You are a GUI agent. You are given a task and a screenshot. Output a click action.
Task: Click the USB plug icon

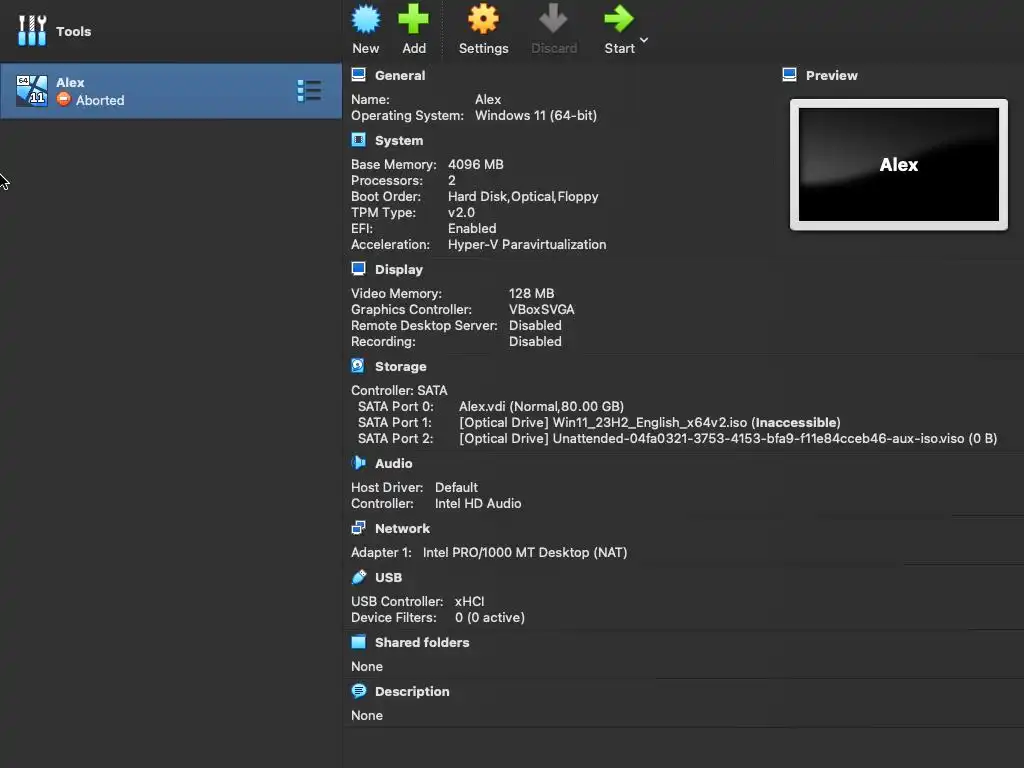click(x=359, y=577)
